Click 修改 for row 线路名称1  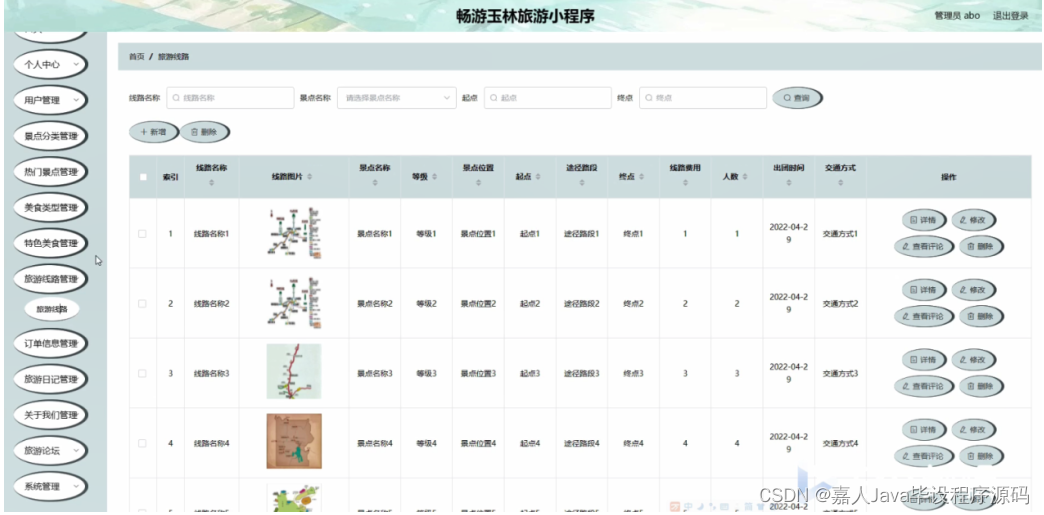click(973, 220)
